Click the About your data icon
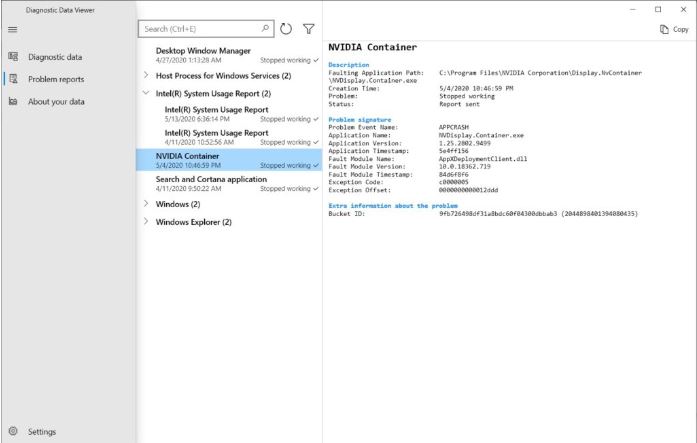Viewport: 697px width, 443px height. tap(13, 101)
